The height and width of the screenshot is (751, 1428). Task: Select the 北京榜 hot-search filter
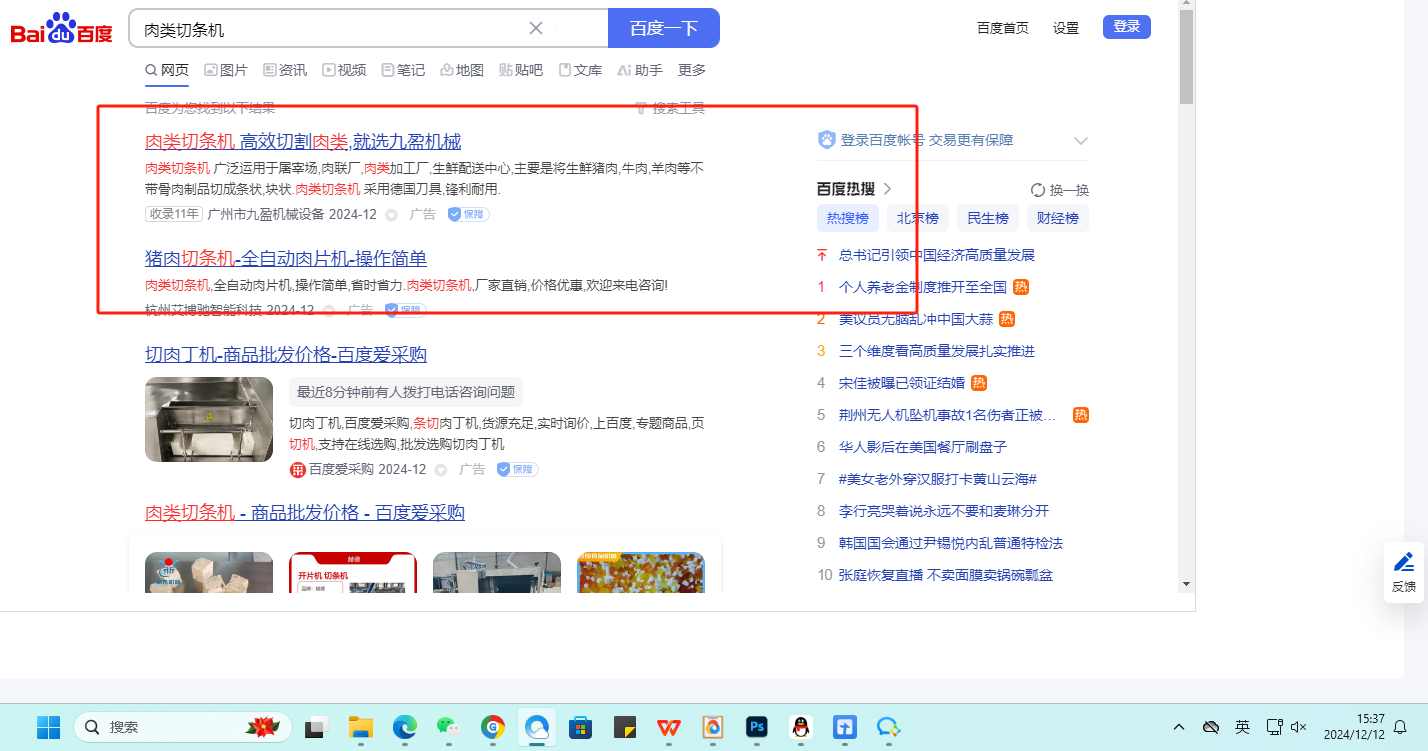tap(917, 218)
